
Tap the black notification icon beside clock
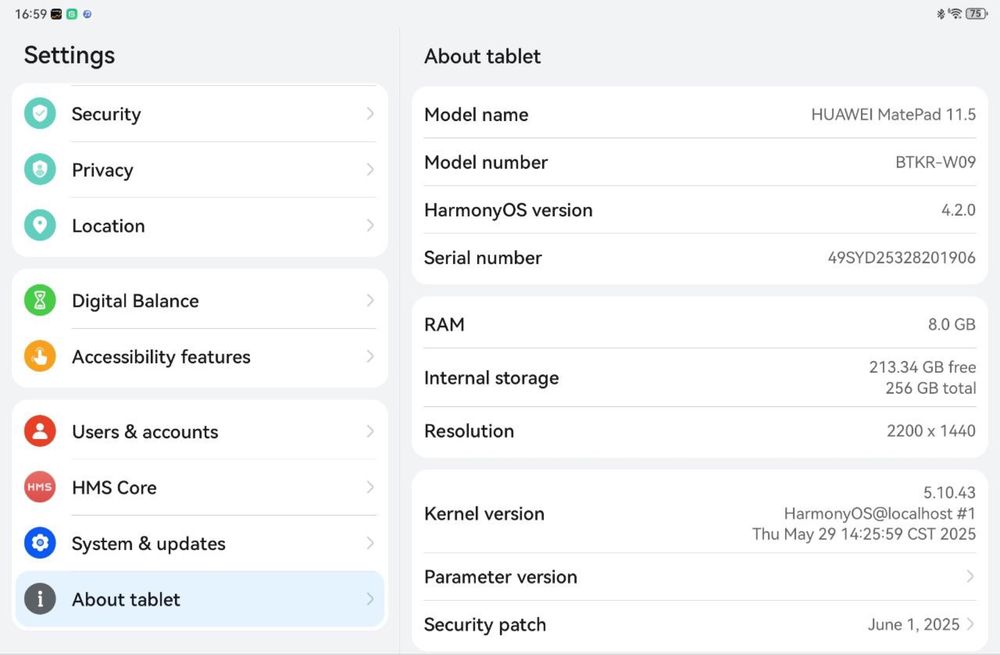coord(56,14)
